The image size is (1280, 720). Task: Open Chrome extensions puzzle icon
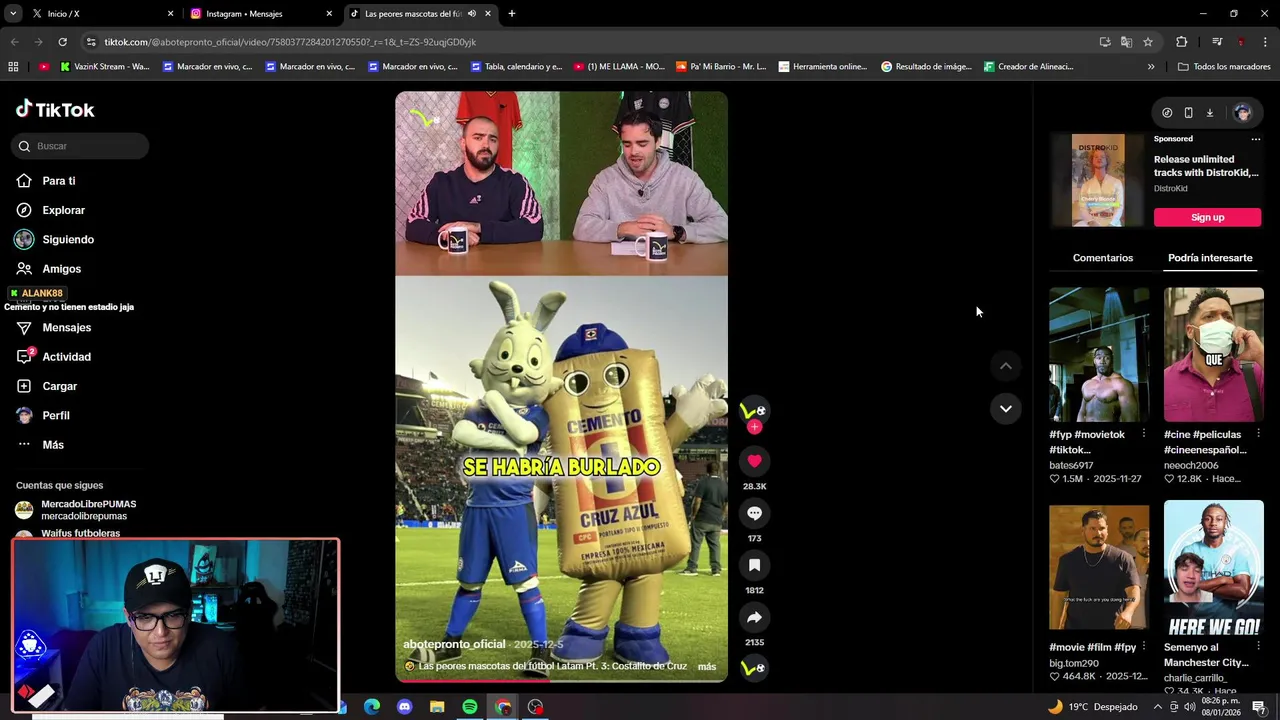tap(1181, 42)
